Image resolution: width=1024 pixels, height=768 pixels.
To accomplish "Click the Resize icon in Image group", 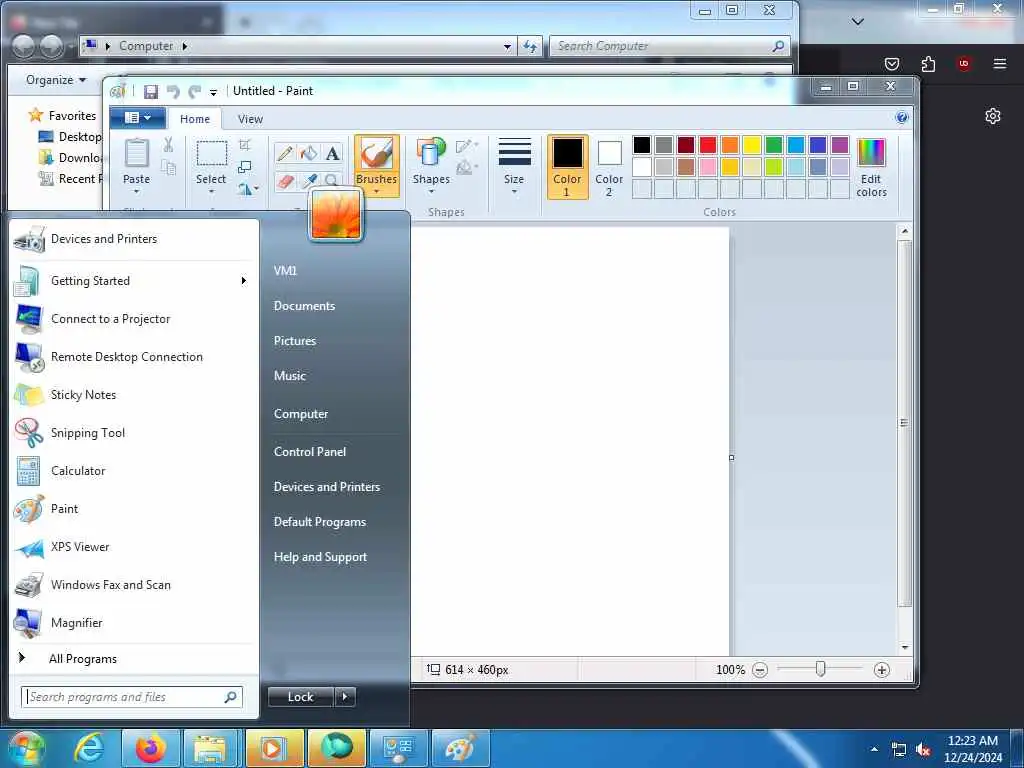I will click(245, 167).
